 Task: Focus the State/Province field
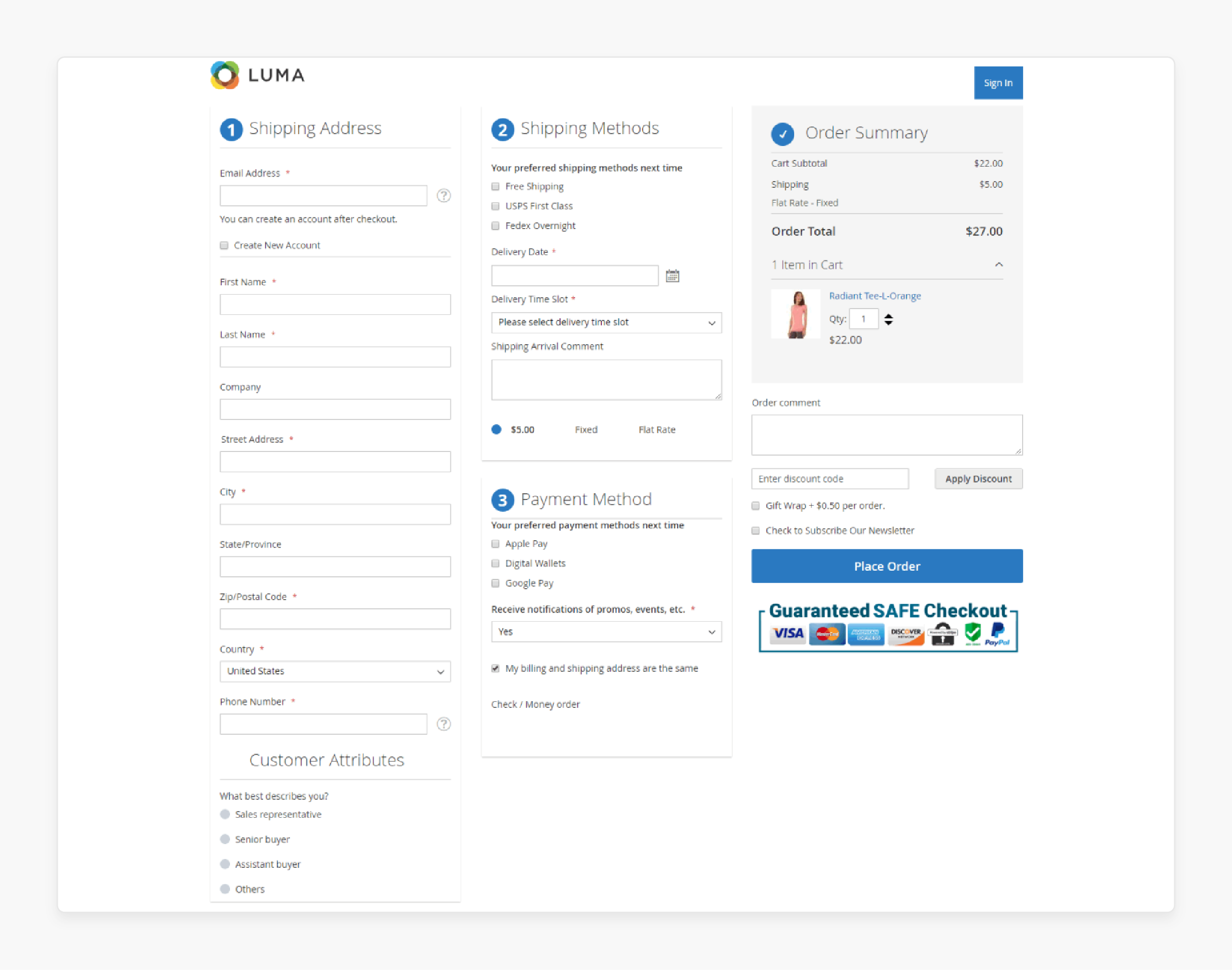pyautogui.click(x=335, y=567)
